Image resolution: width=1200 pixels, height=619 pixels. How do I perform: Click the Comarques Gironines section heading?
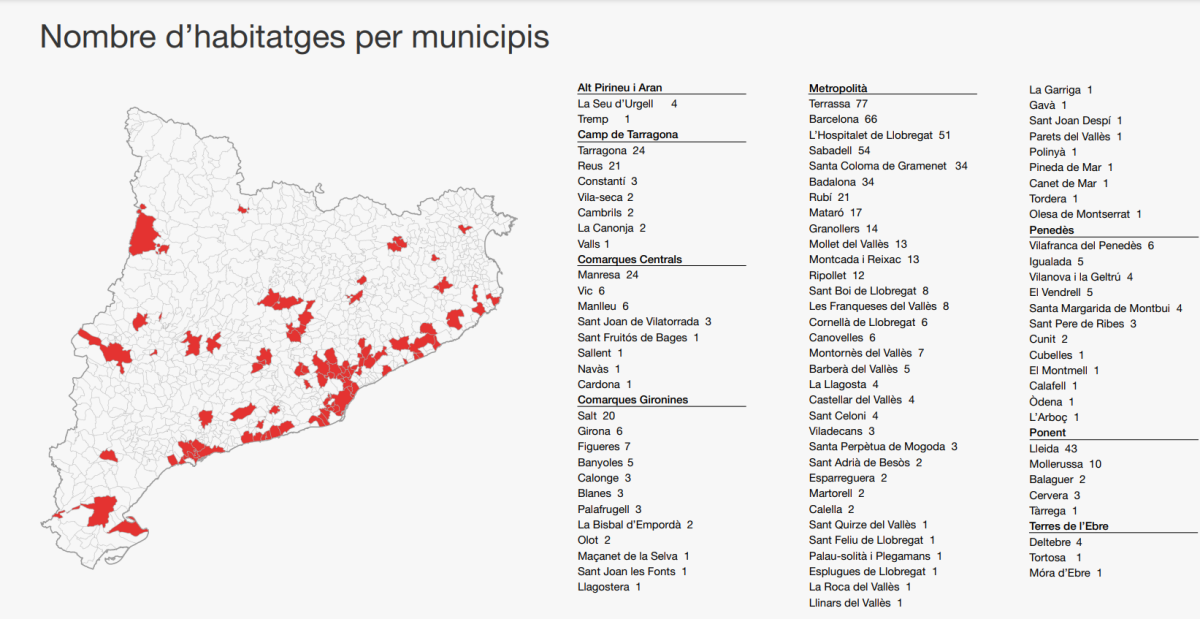pyautogui.click(x=633, y=400)
